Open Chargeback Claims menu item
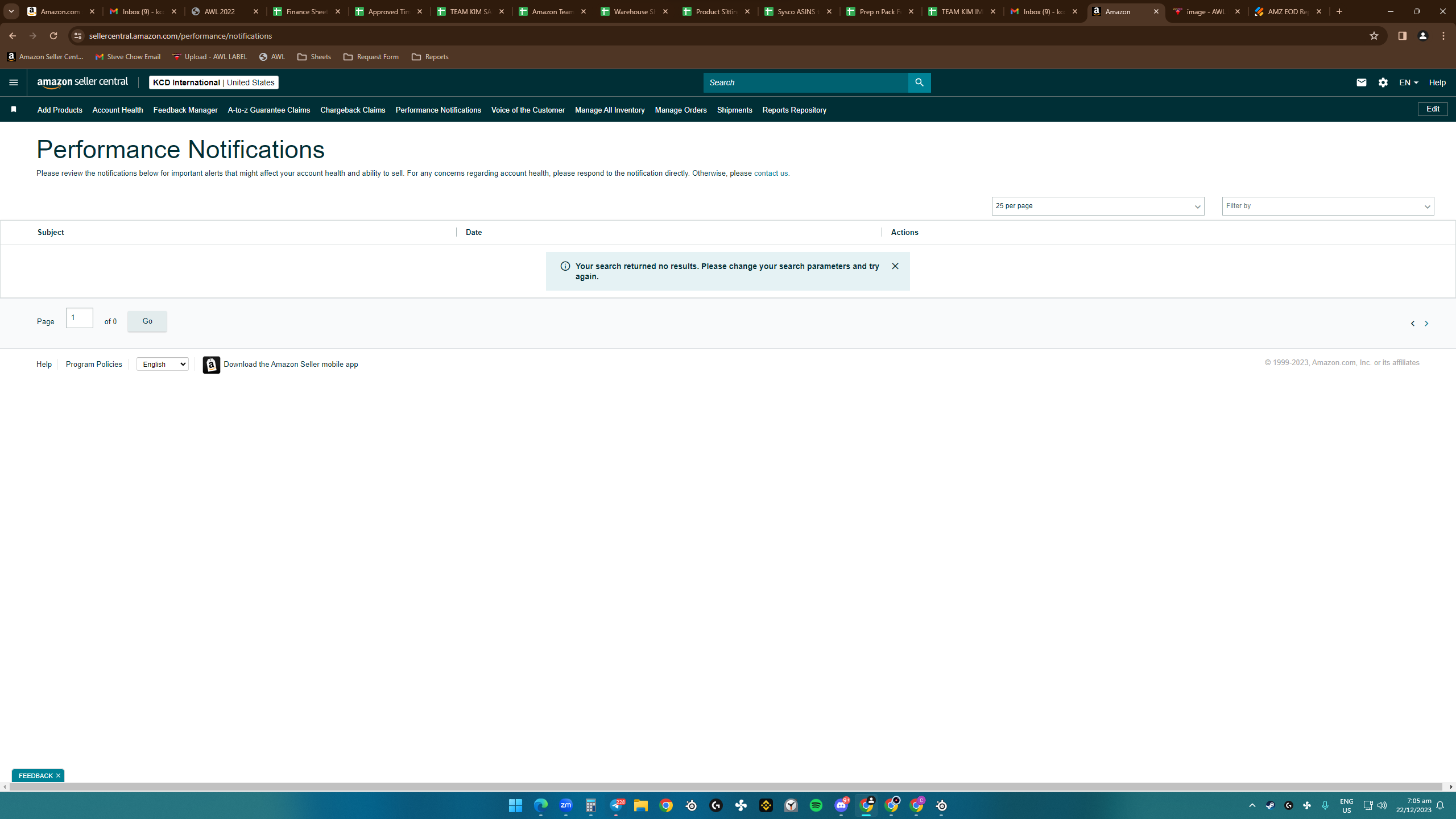 click(x=353, y=110)
